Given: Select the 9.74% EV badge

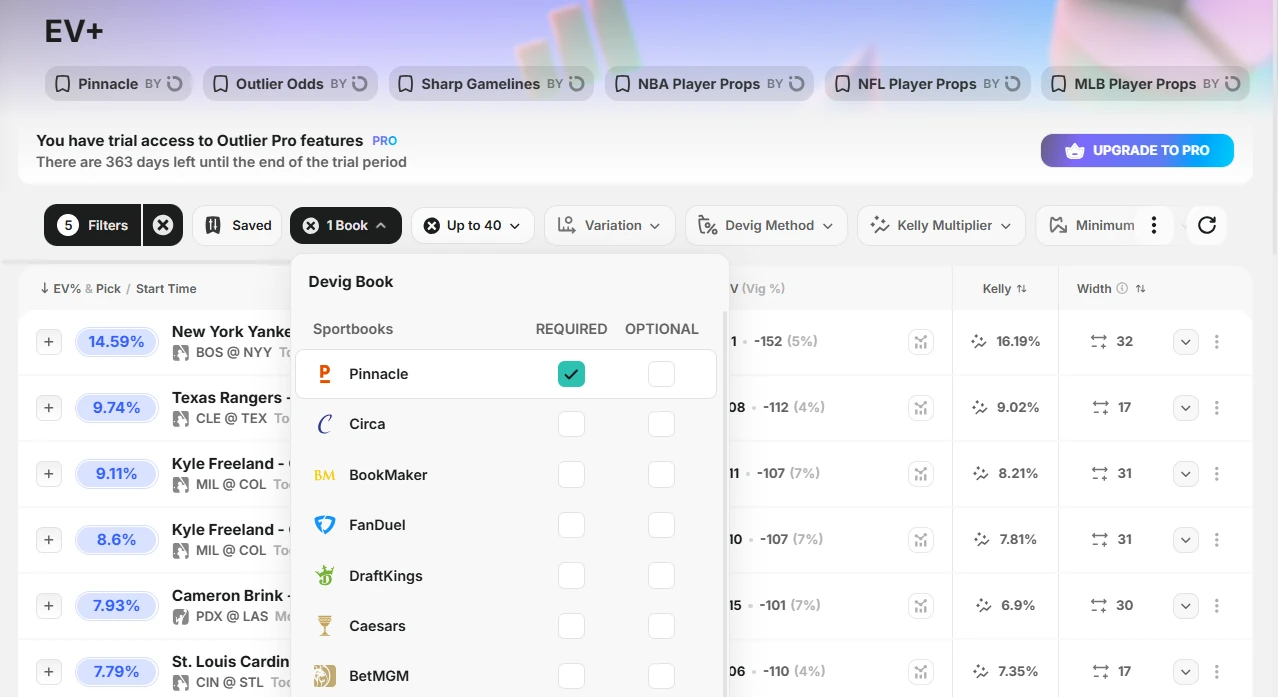Looking at the screenshot, I should [x=116, y=408].
